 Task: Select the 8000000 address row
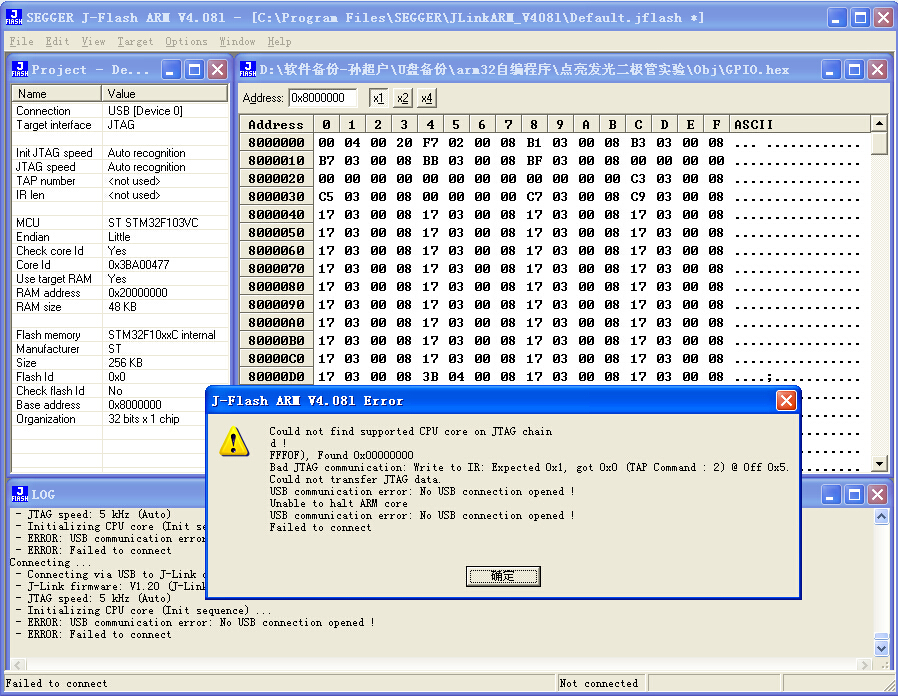tap(277, 143)
